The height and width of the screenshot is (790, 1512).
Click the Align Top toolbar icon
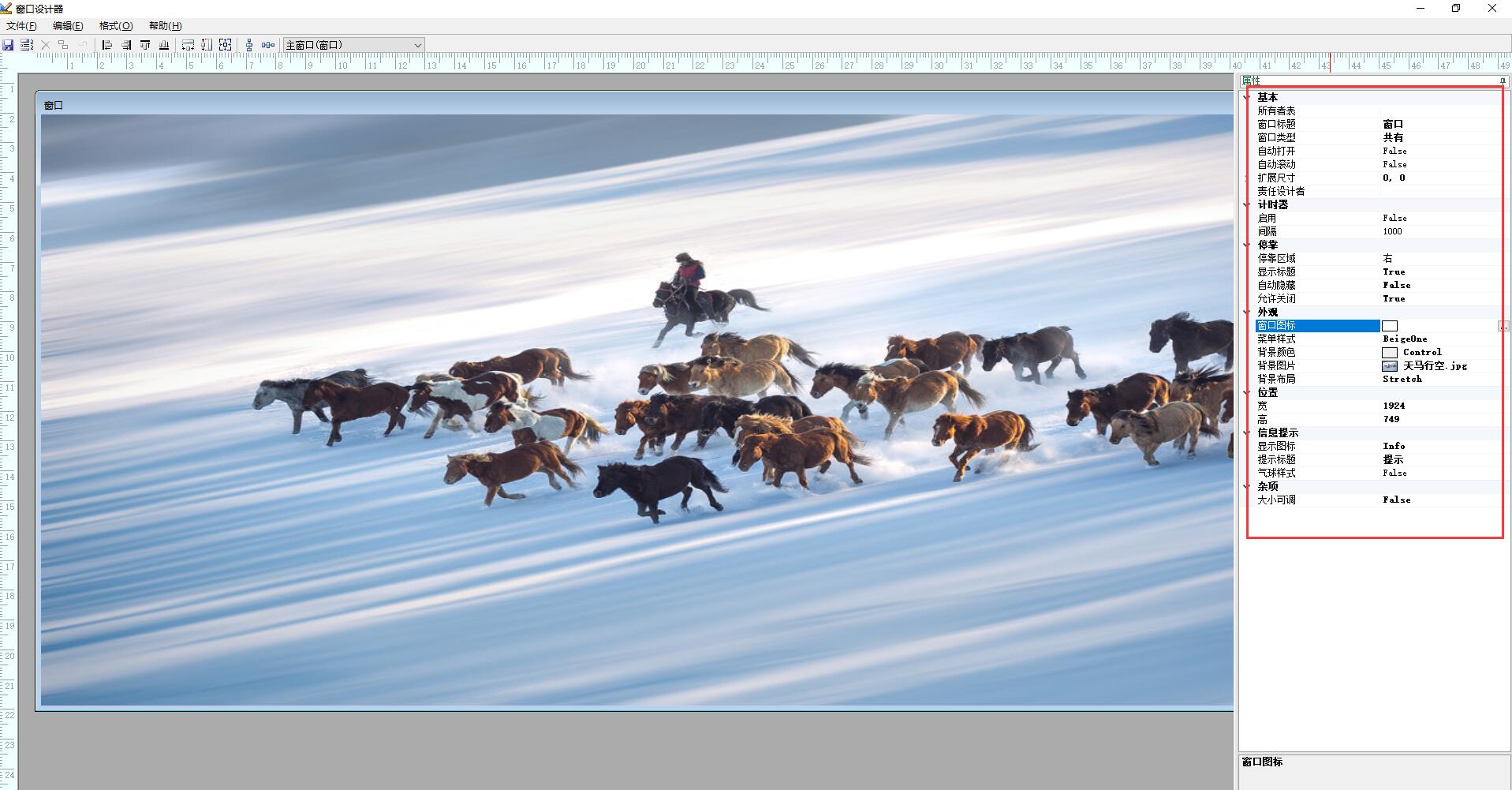(145, 45)
